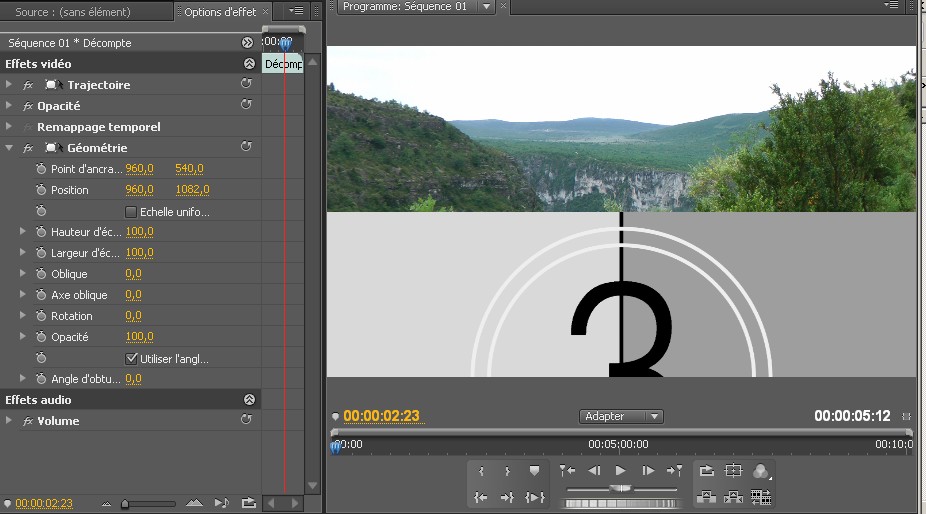Step back one frame
This screenshot has width=926, height=514.
click(x=594, y=471)
